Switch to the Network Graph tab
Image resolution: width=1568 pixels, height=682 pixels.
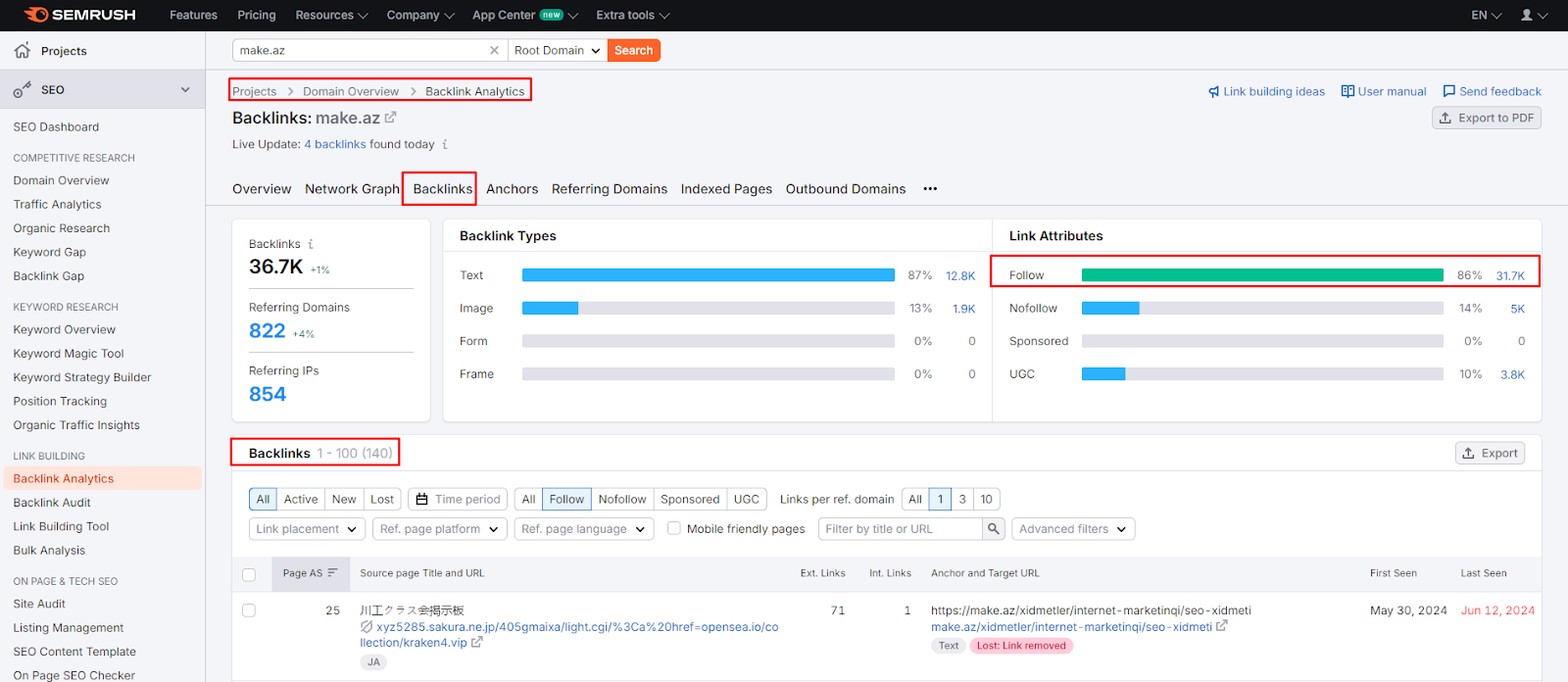pos(352,189)
